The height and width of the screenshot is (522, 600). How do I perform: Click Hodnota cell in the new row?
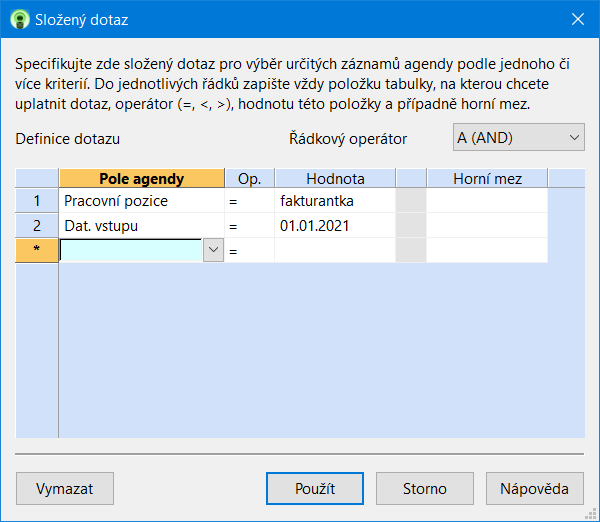335,250
